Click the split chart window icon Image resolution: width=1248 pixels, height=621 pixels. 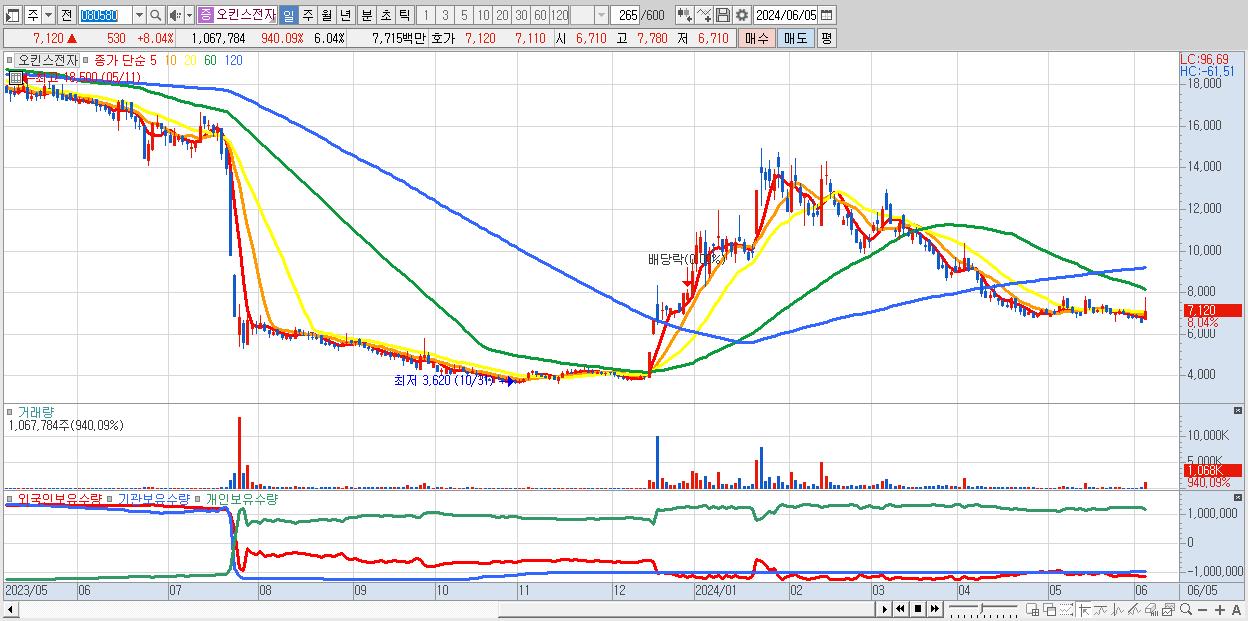[1033, 610]
